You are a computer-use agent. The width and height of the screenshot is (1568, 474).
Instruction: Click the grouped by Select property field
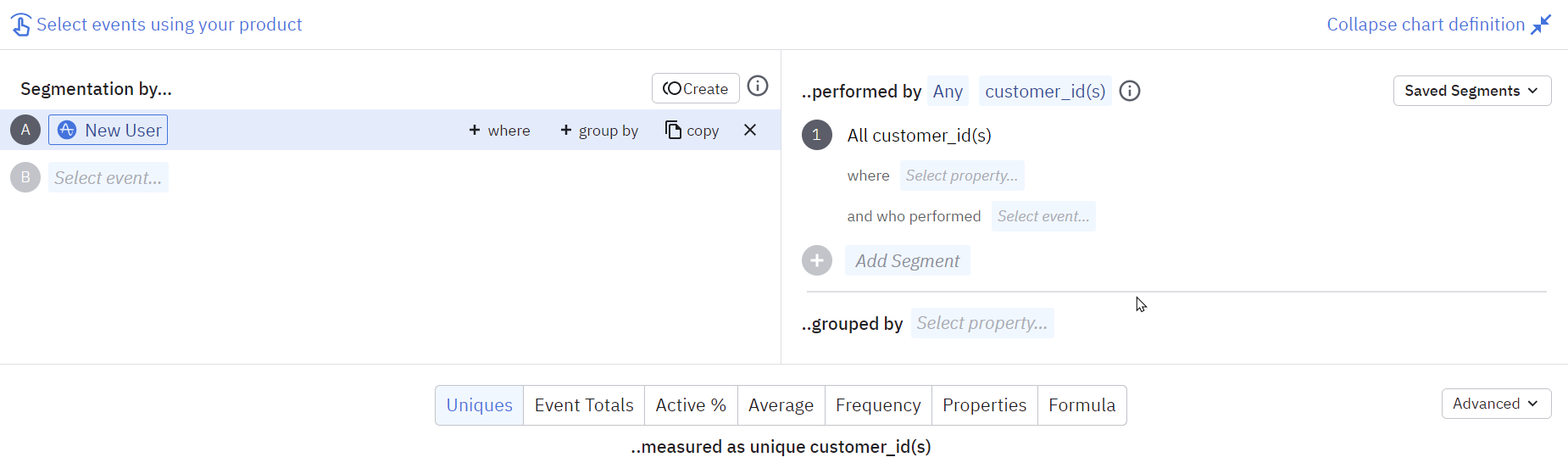(x=982, y=323)
